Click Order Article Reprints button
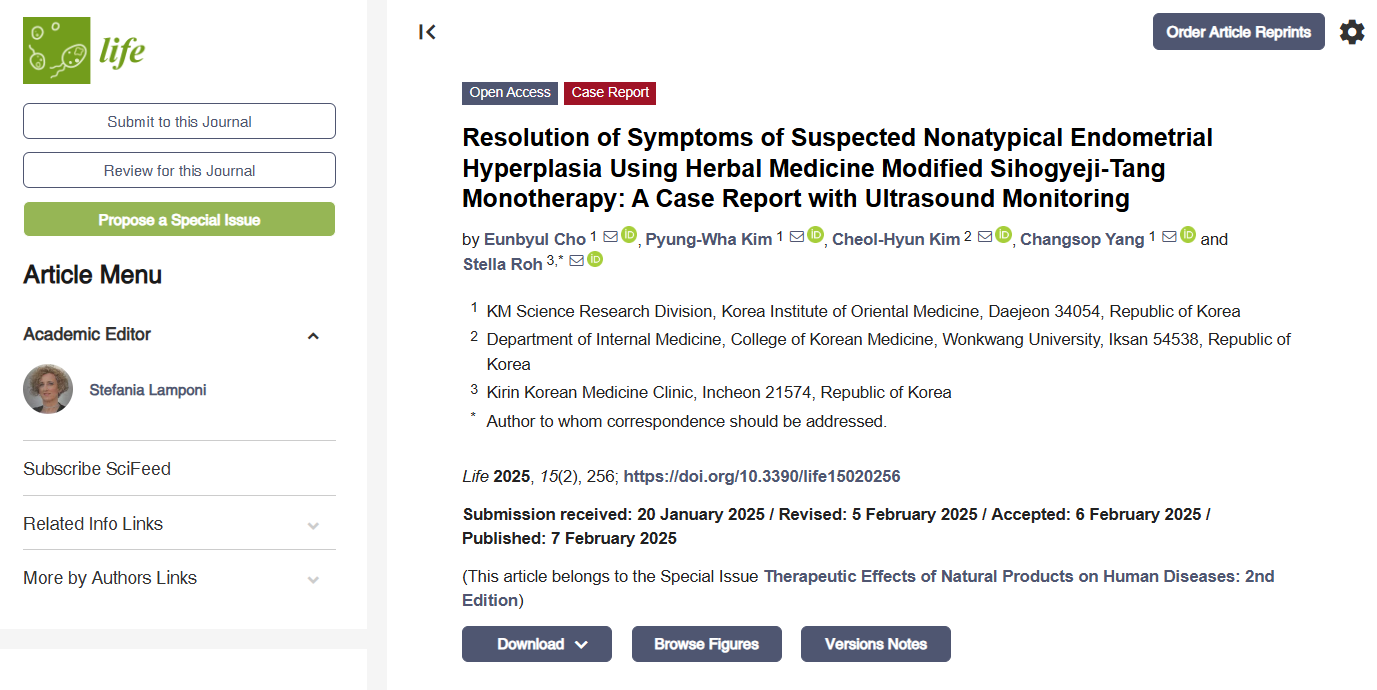This screenshot has width=1377, height=690. pos(1238,32)
